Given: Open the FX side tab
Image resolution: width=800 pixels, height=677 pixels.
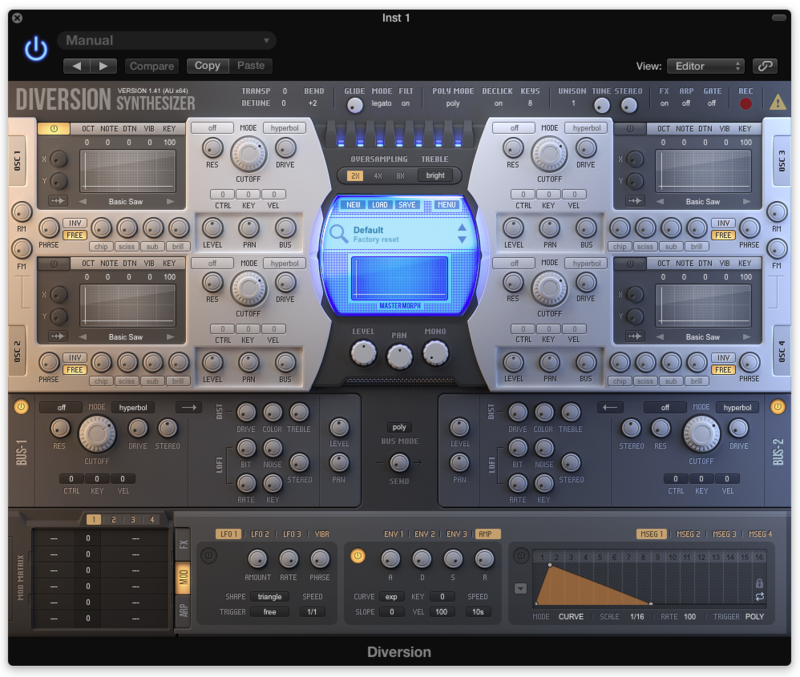Looking at the screenshot, I should [183, 544].
